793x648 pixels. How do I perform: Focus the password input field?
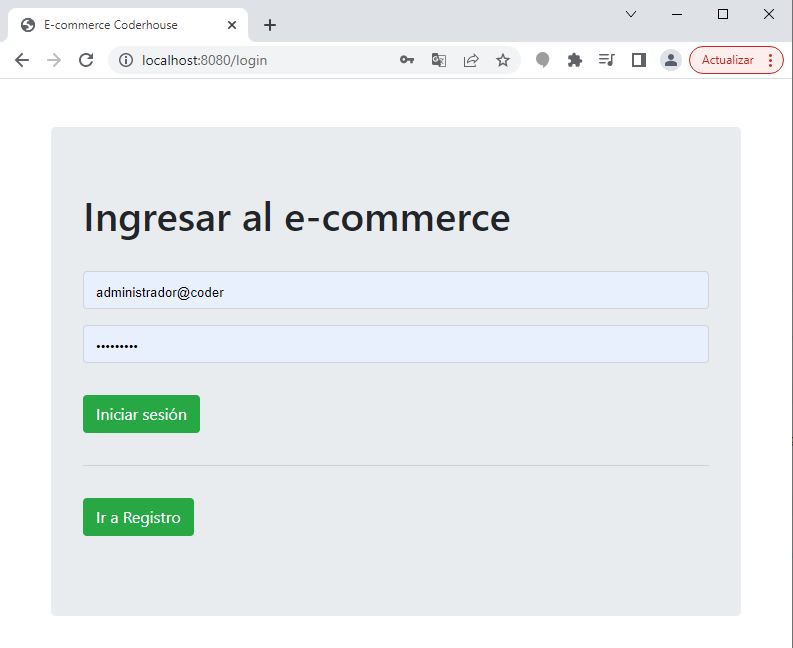click(395, 344)
